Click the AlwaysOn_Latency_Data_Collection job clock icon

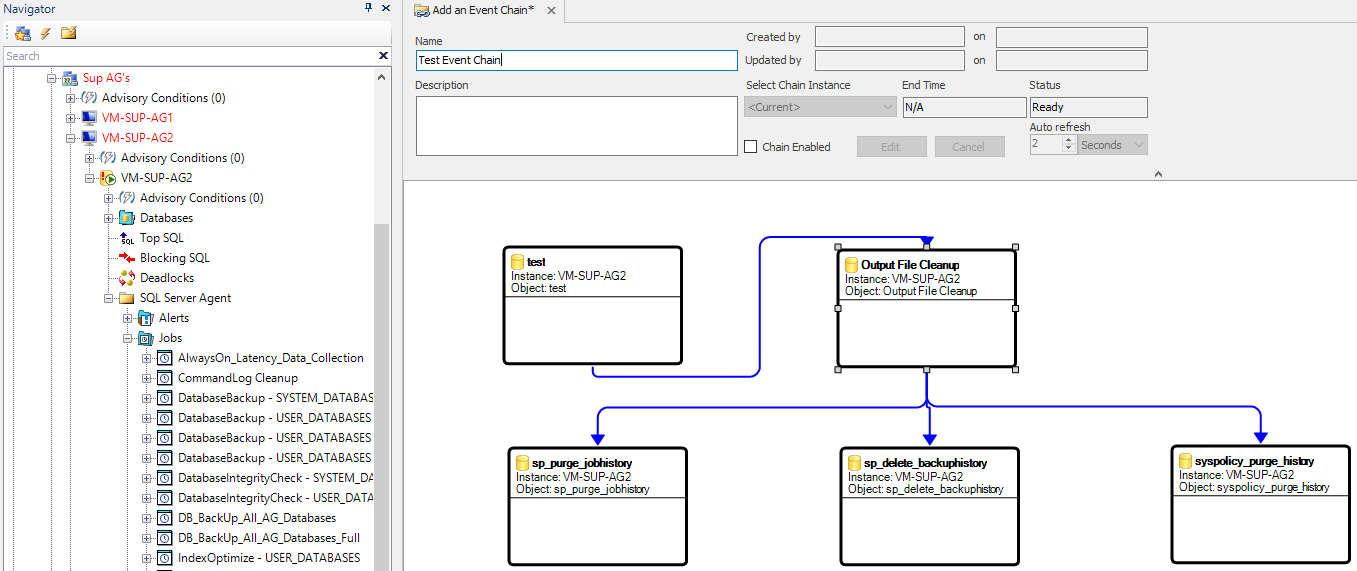165,358
